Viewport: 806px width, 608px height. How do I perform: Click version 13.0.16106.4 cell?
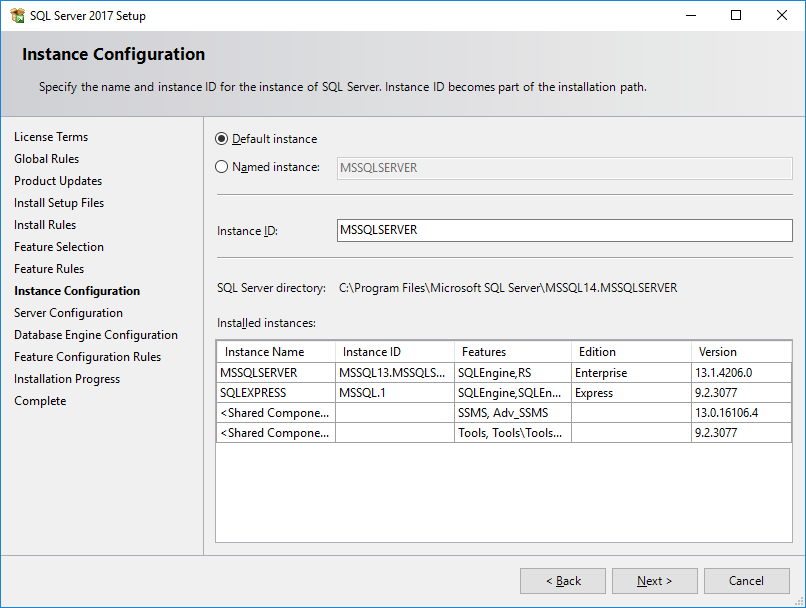point(741,413)
